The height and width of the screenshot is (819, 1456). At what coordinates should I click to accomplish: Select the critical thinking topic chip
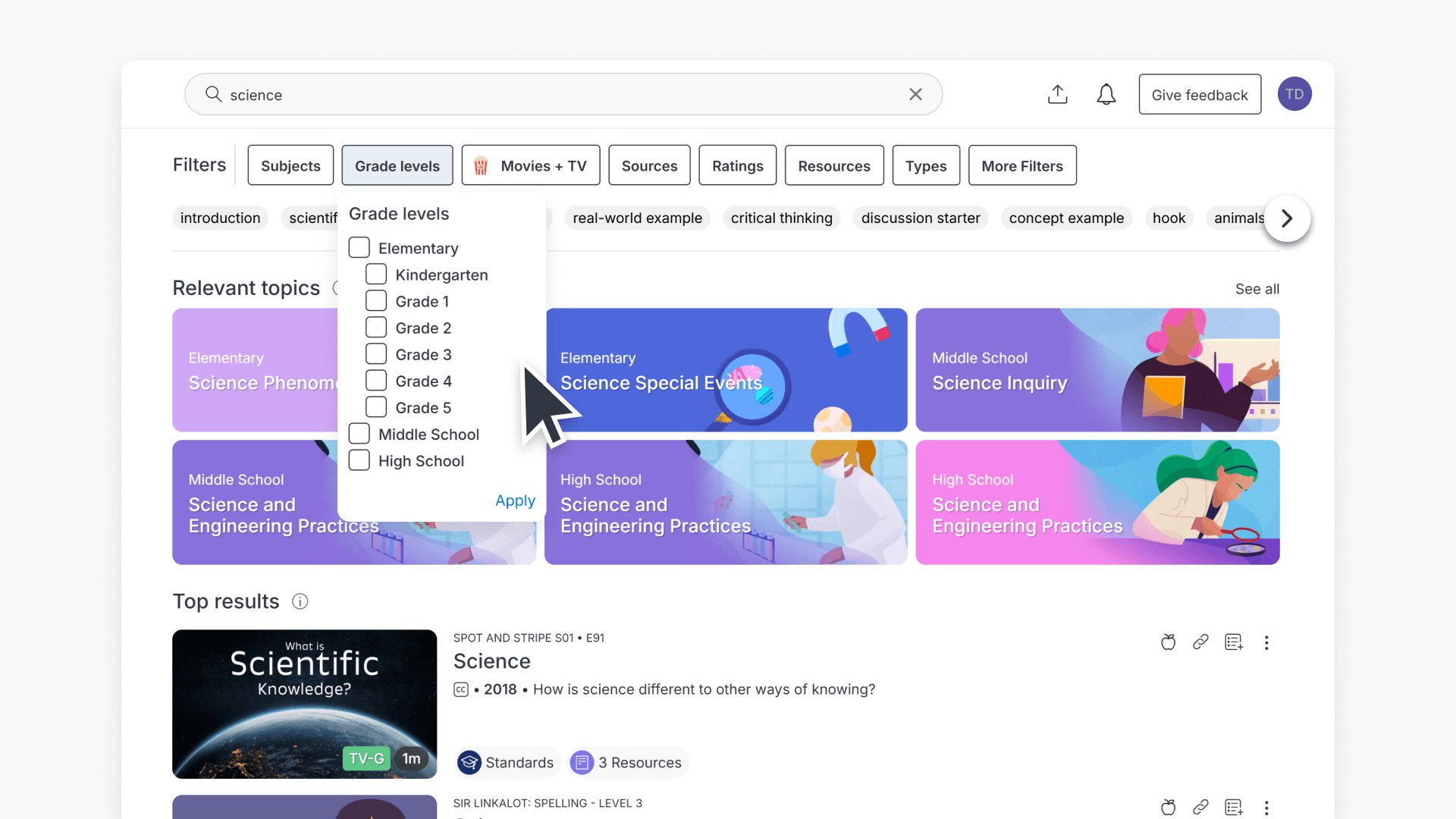(x=782, y=218)
